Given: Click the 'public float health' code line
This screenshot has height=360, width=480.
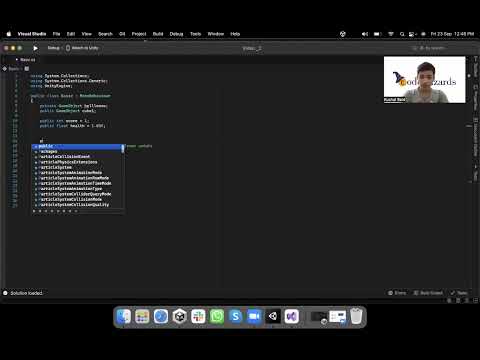Looking at the screenshot, I should (x=72, y=126).
